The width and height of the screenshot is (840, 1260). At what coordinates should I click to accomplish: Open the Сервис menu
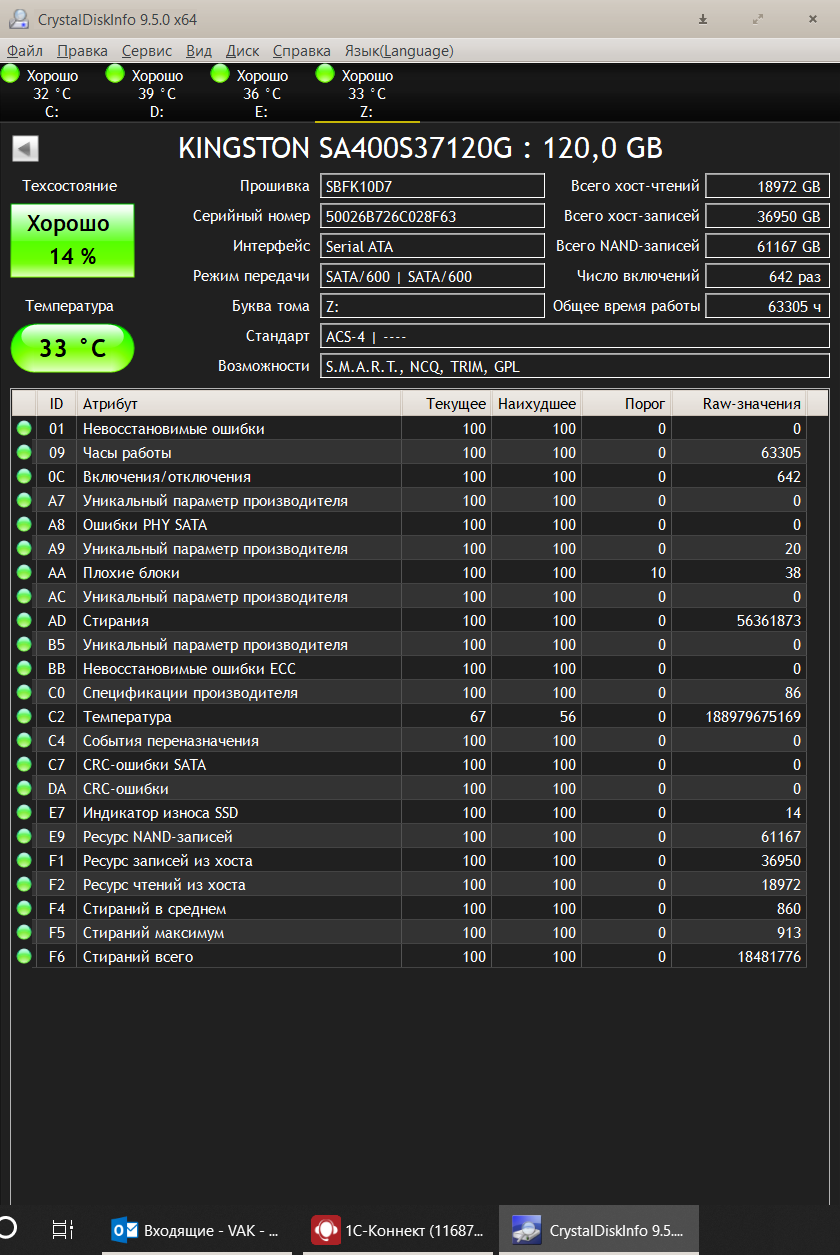click(x=147, y=51)
